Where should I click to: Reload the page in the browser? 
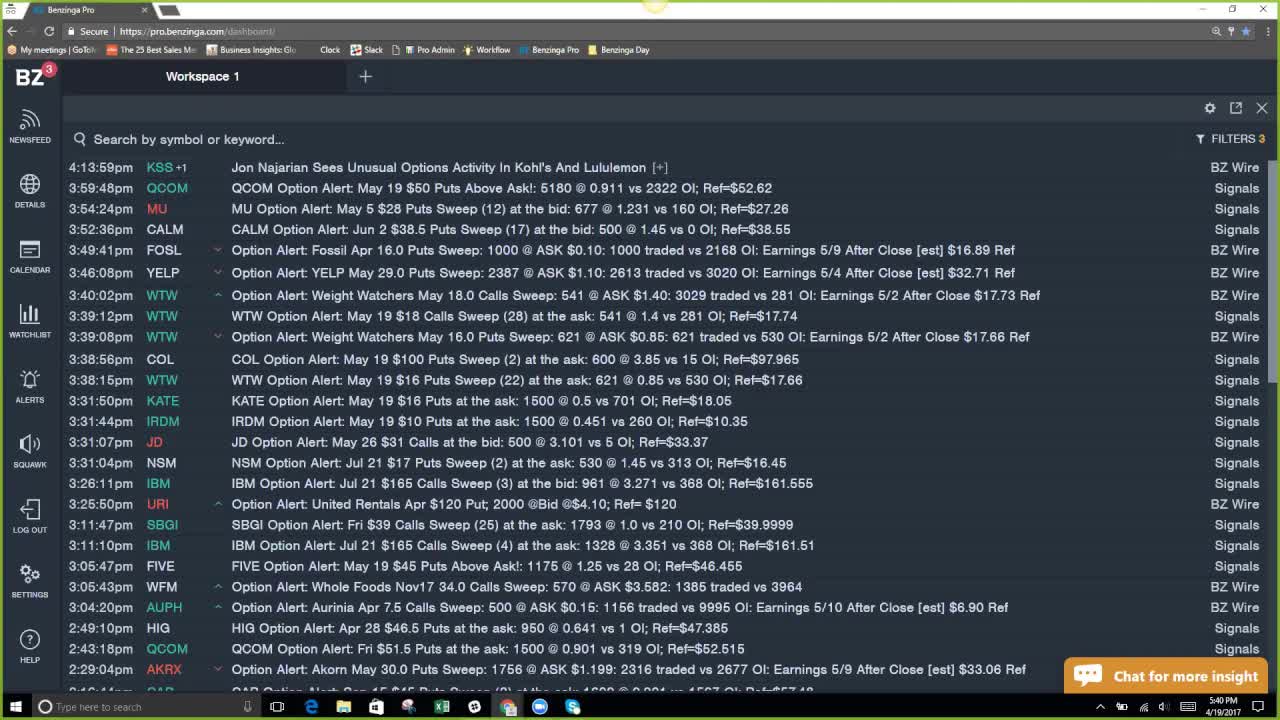coord(49,31)
